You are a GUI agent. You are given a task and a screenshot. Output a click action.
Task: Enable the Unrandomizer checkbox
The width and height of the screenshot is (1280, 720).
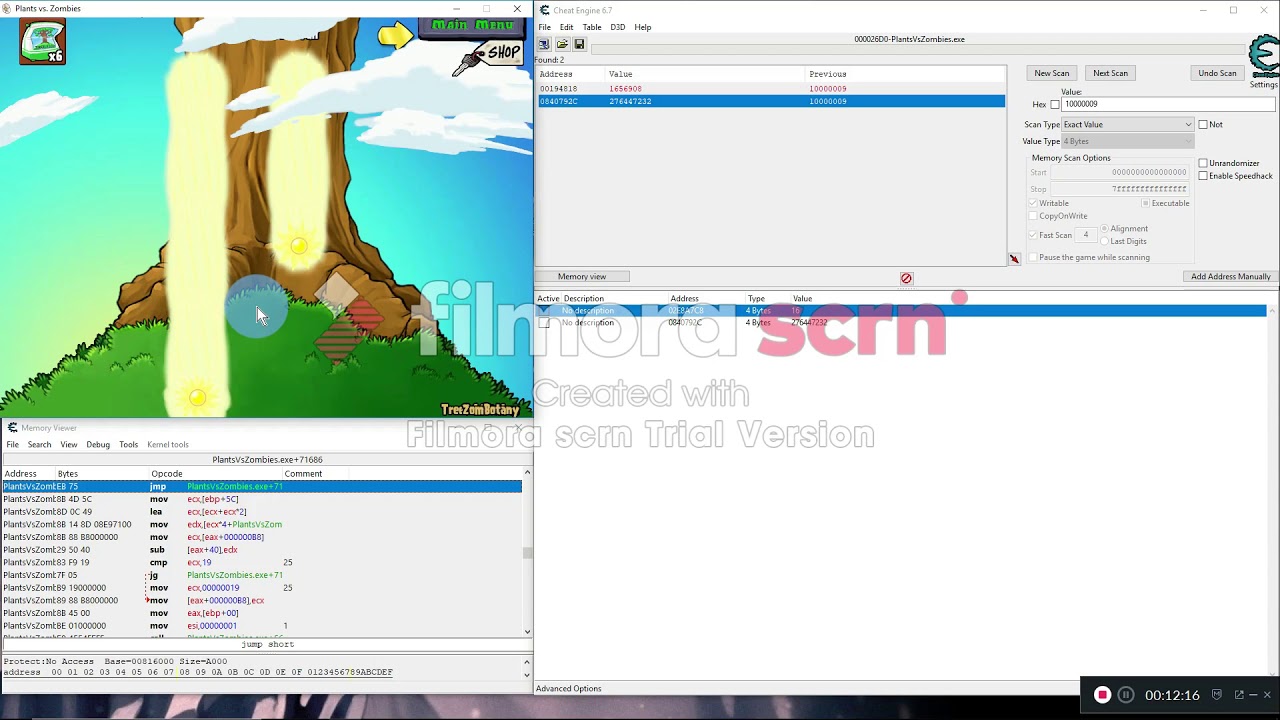pyautogui.click(x=1203, y=163)
